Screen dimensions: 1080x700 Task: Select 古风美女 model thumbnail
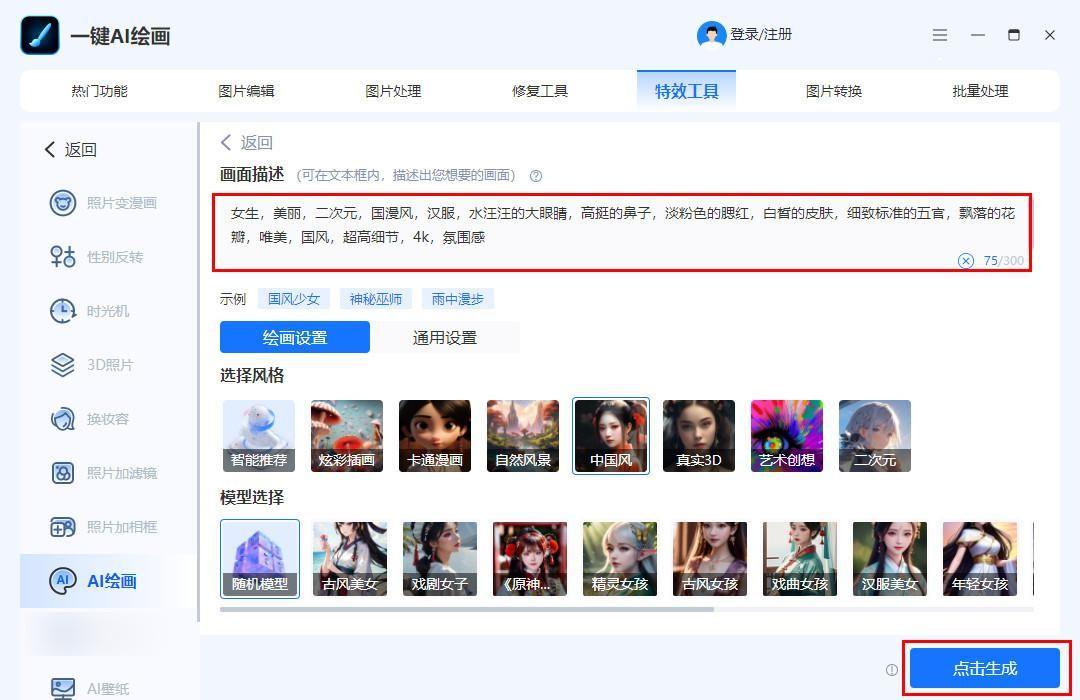point(350,559)
